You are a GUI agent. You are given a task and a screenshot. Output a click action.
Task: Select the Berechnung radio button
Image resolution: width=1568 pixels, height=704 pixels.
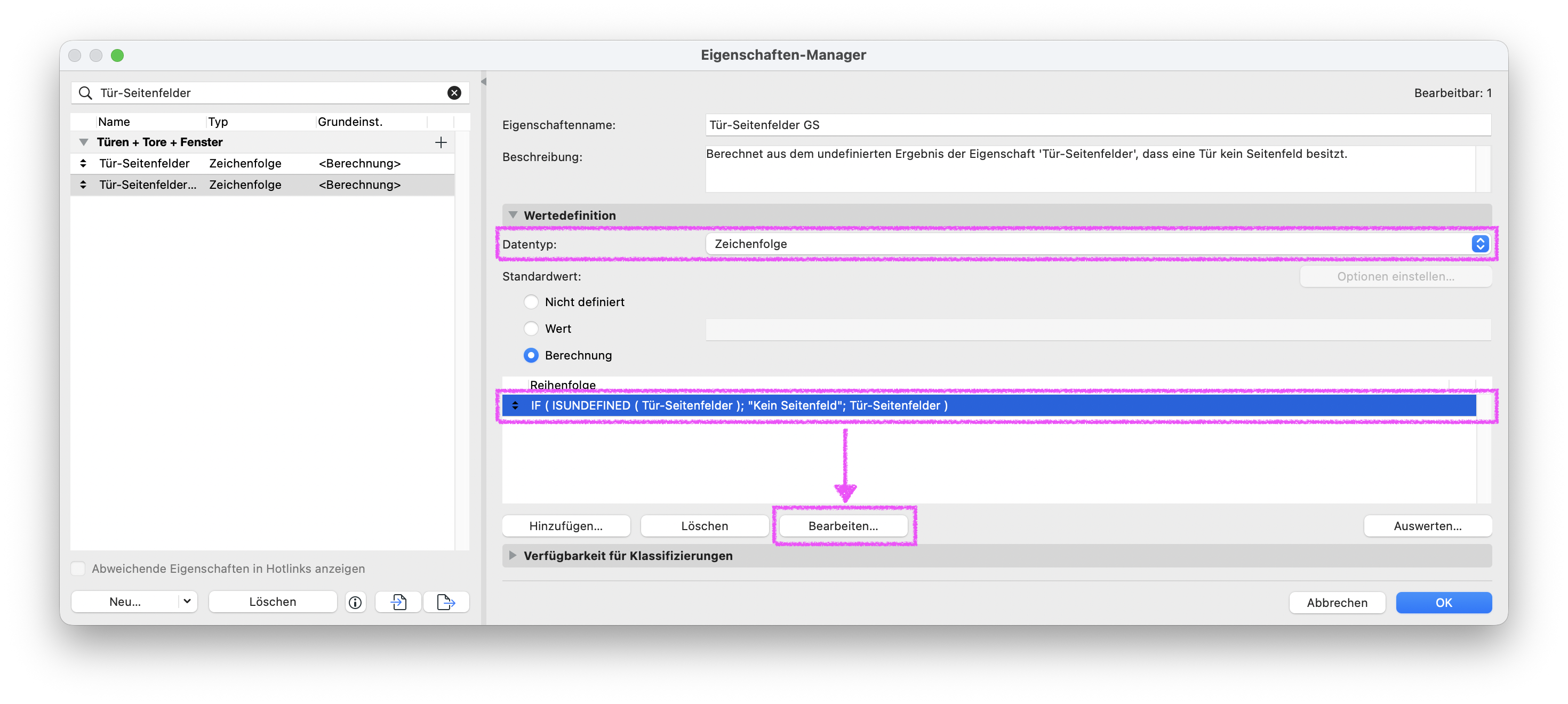(531, 355)
